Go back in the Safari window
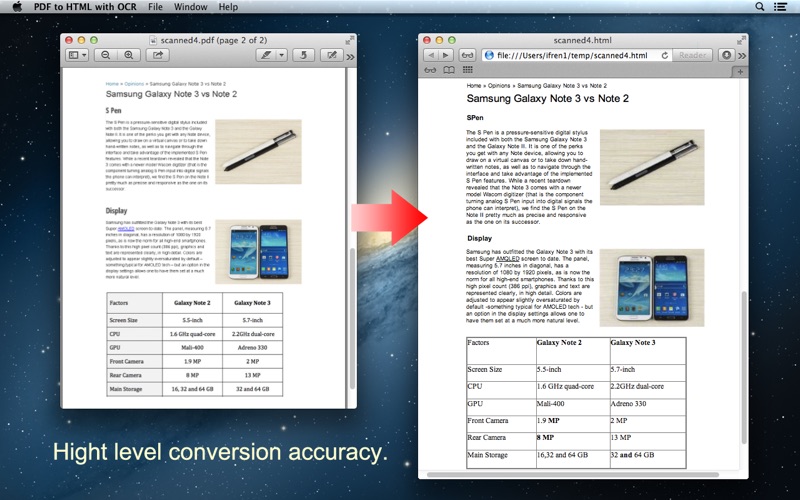This screenshot has width=800, height=500. (431, 55)
